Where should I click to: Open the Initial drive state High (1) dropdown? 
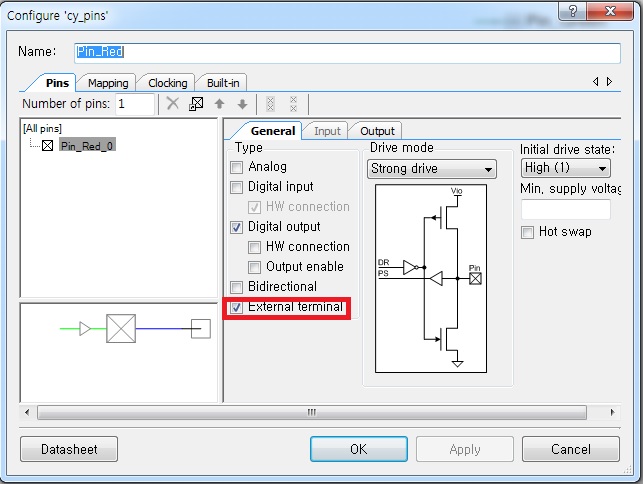click(x=565, y=168)
